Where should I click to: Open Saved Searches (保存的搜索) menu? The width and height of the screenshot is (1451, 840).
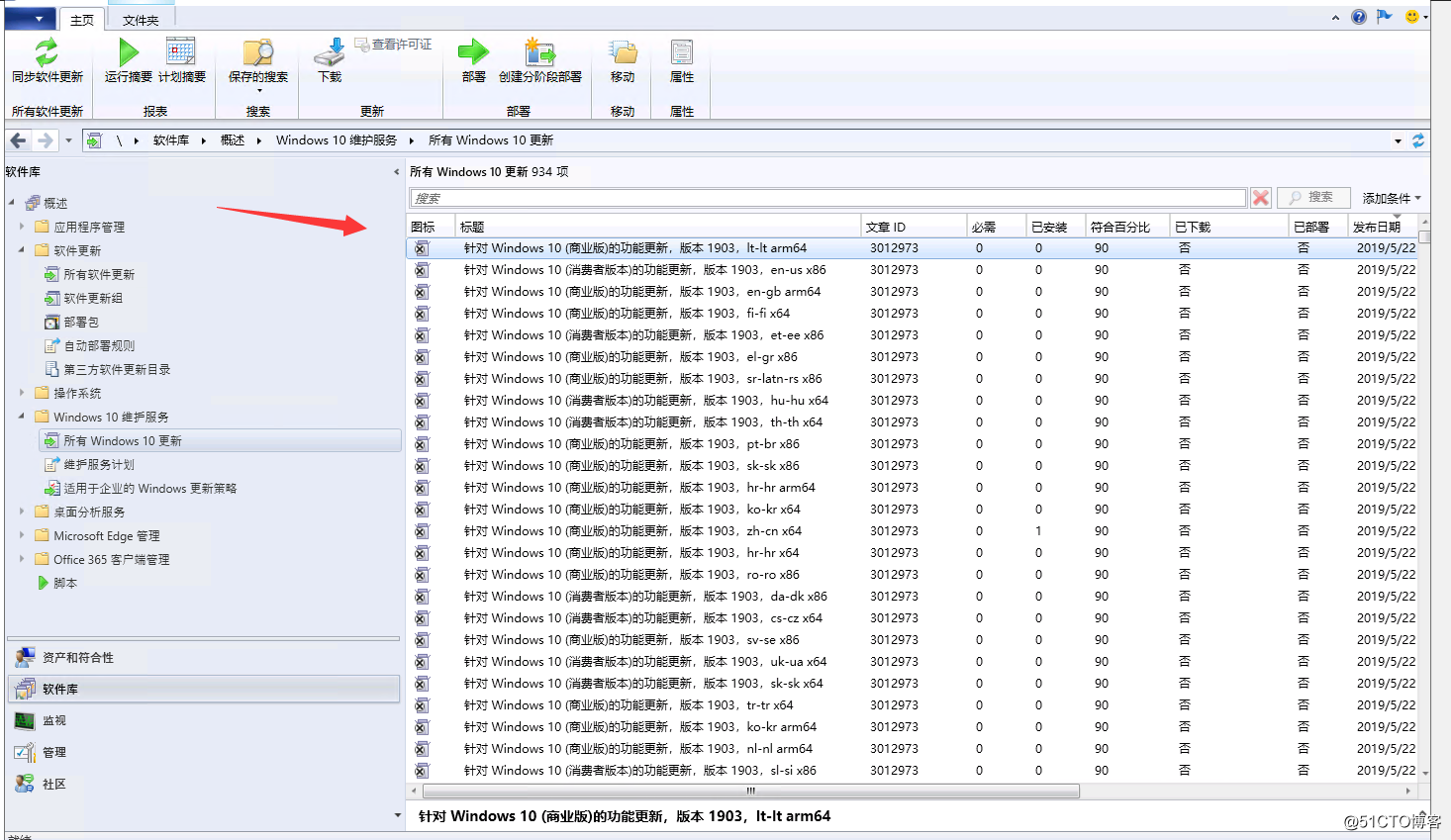[x=258, y=64]
